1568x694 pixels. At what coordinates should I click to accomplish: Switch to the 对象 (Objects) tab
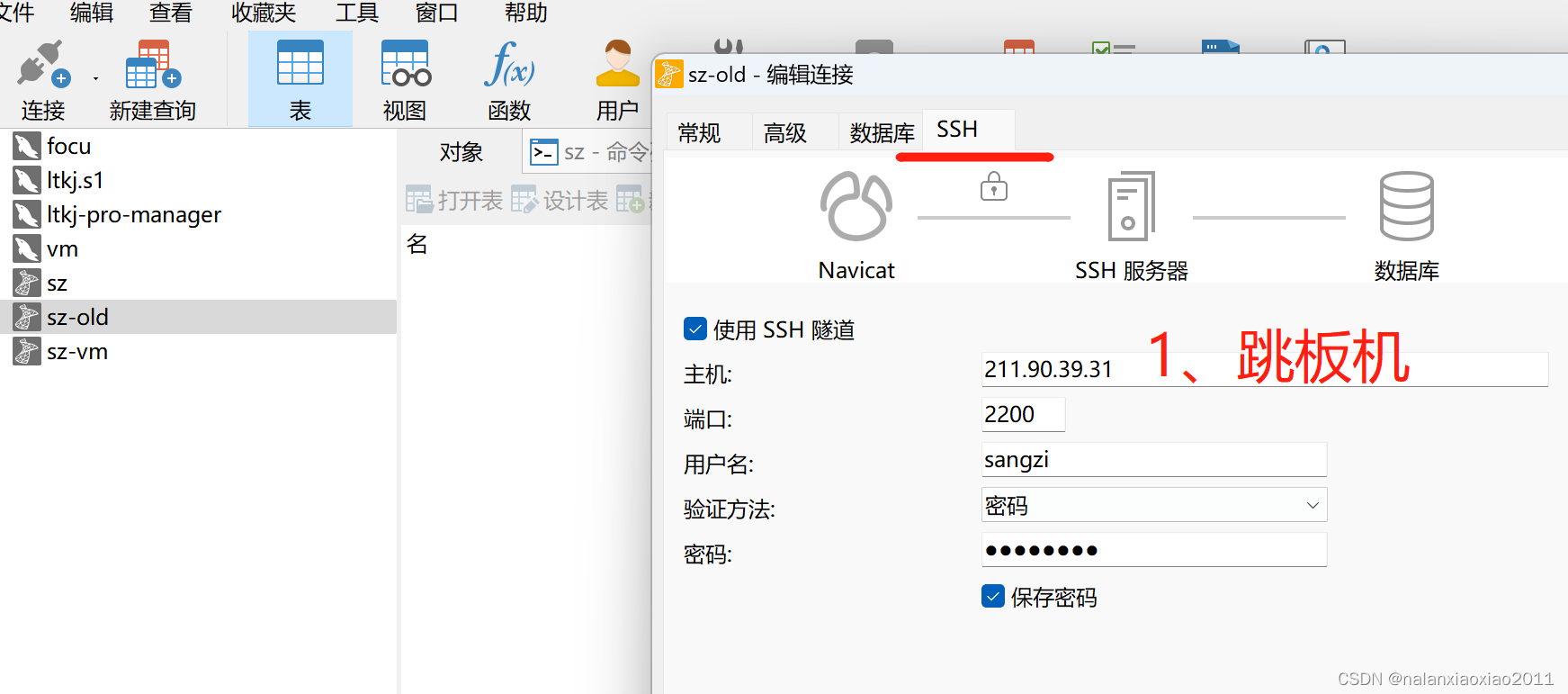pos(461,151)
